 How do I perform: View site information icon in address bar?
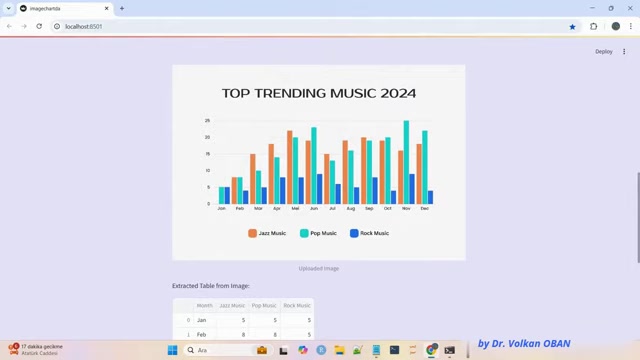coord(57,26)
